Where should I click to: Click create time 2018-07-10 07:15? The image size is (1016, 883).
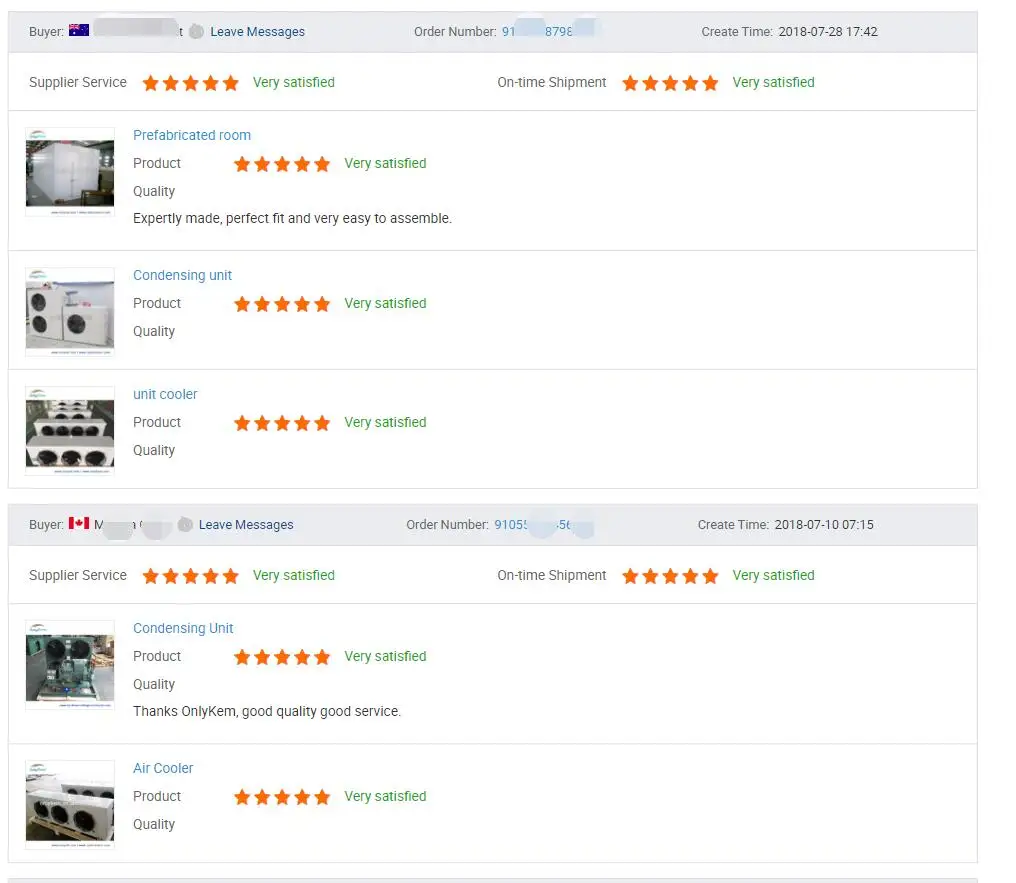click(824, 525)
